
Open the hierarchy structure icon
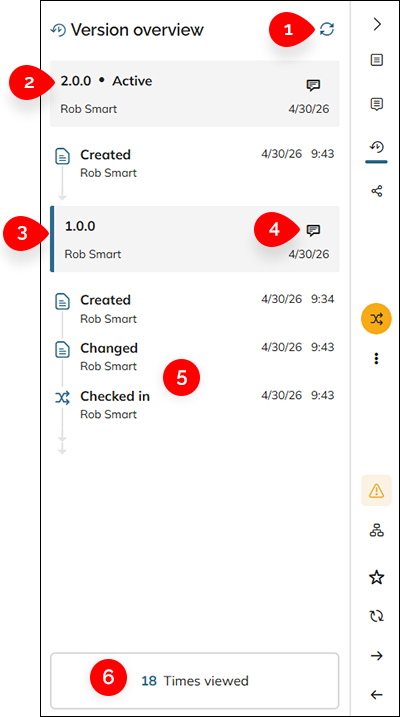[376, 530]
